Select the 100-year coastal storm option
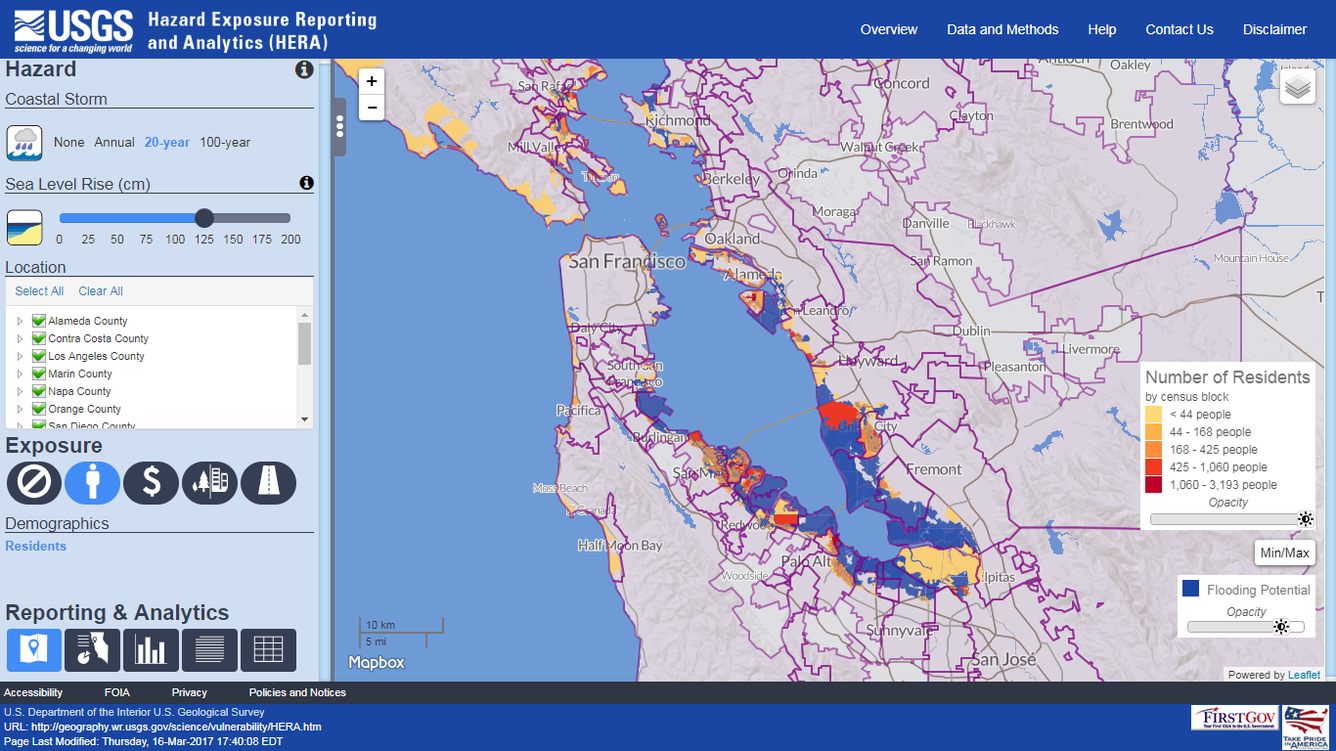 pyautogui.click(x=225, y=142)
